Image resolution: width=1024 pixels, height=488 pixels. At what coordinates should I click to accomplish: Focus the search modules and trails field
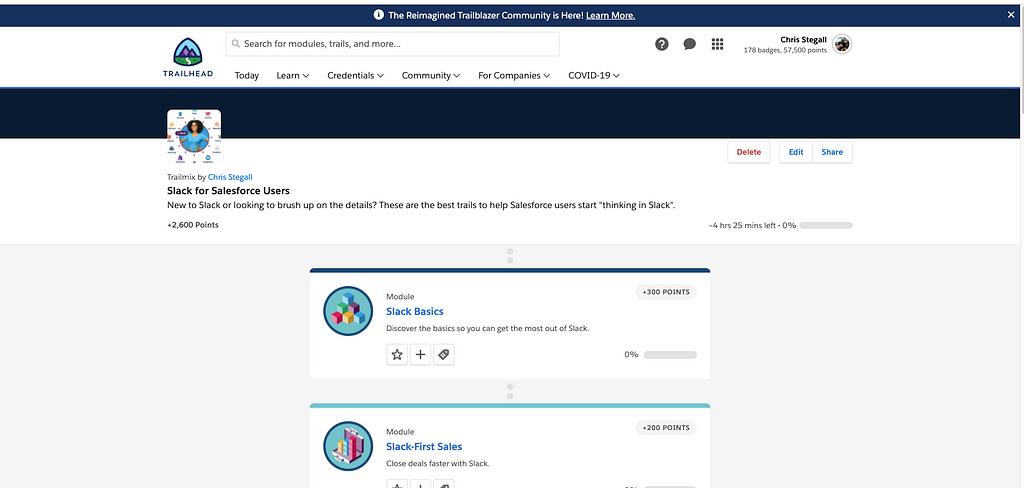(x=392, y=44)
